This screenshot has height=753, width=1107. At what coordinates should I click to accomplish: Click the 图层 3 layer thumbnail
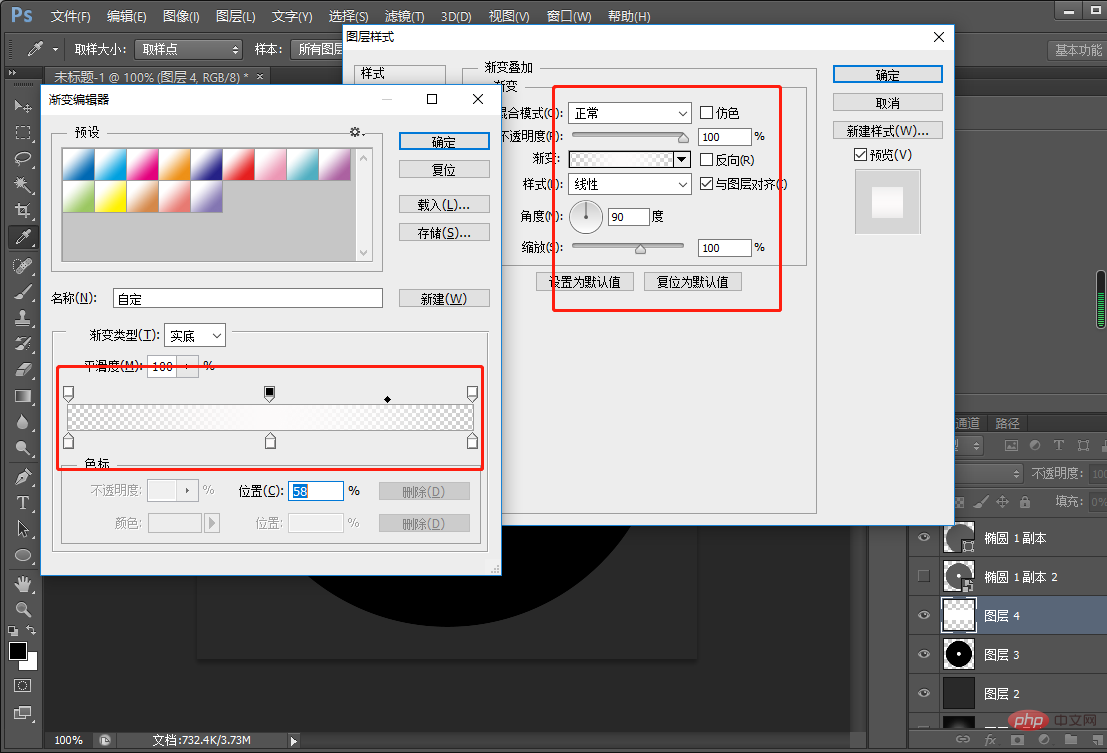click(x=958, y=653)
